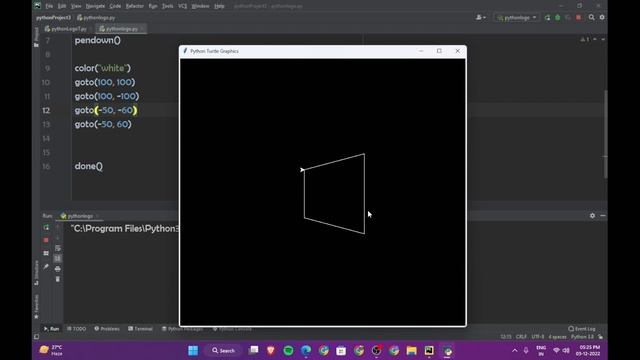
Task: Show hidden system tray icons chevron
Action: pos(515,350)
